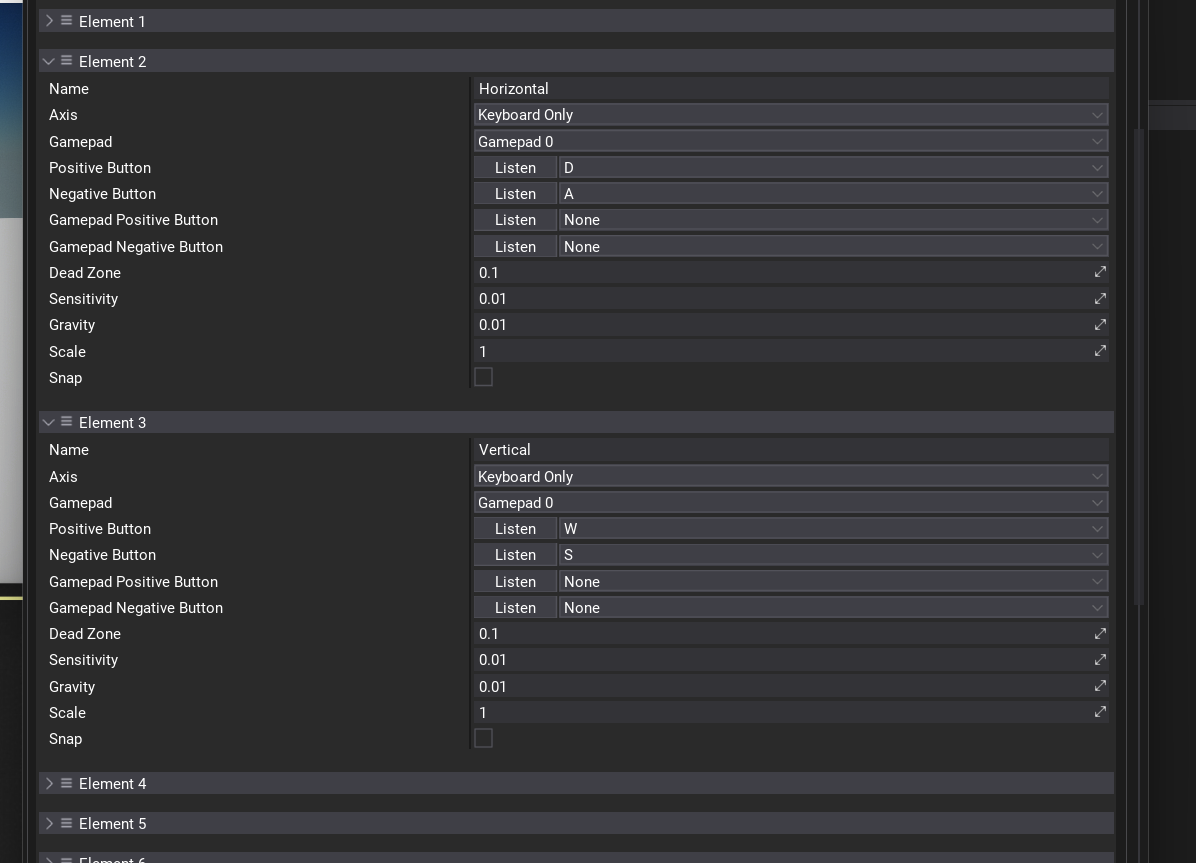Image resolution: width=1196 pixels, height=863 pixels.
Task: Click the drag handle icon of Element 2
Action: pos(66,61)
